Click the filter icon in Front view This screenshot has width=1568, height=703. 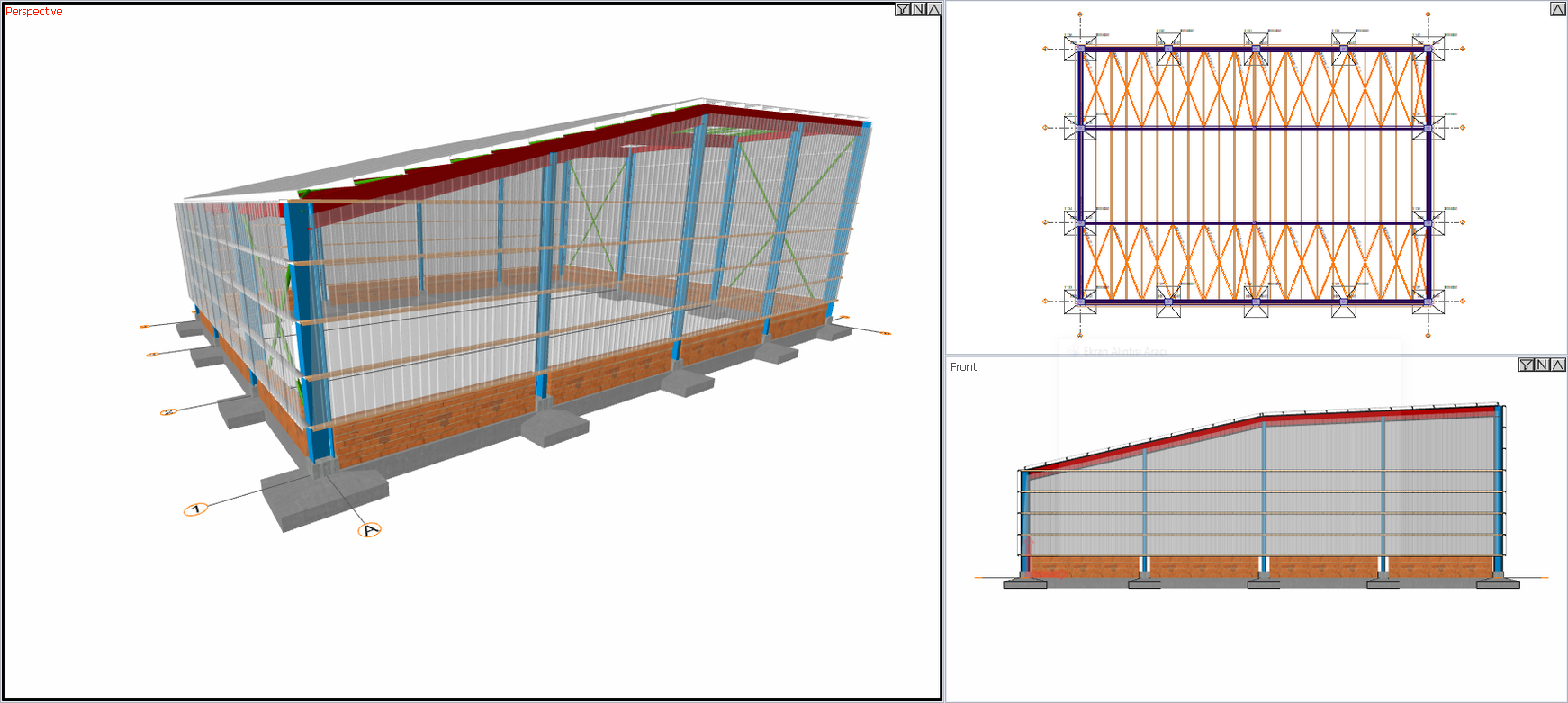pyautogui.click(x=1527, y=365)
